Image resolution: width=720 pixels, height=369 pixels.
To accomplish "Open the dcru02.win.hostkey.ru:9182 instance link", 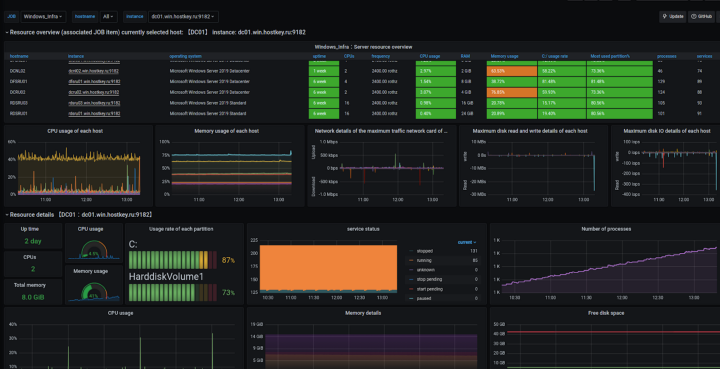I will pos(94,92).
